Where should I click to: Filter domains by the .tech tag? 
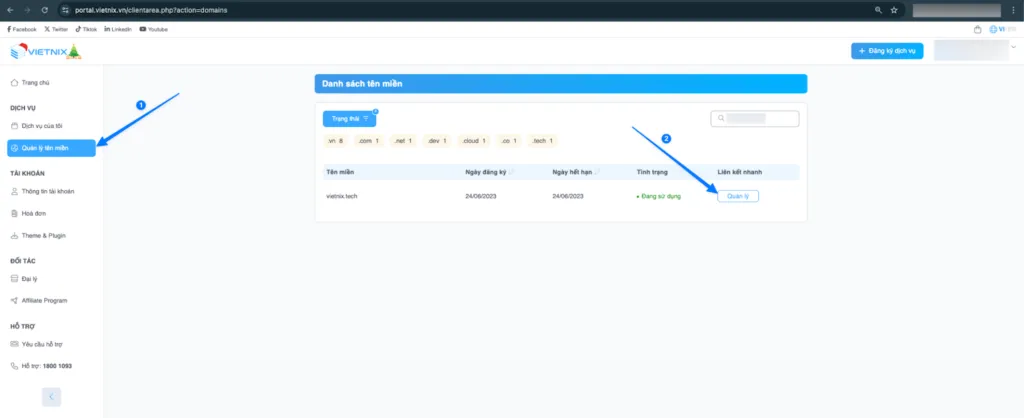pos(542,141)
